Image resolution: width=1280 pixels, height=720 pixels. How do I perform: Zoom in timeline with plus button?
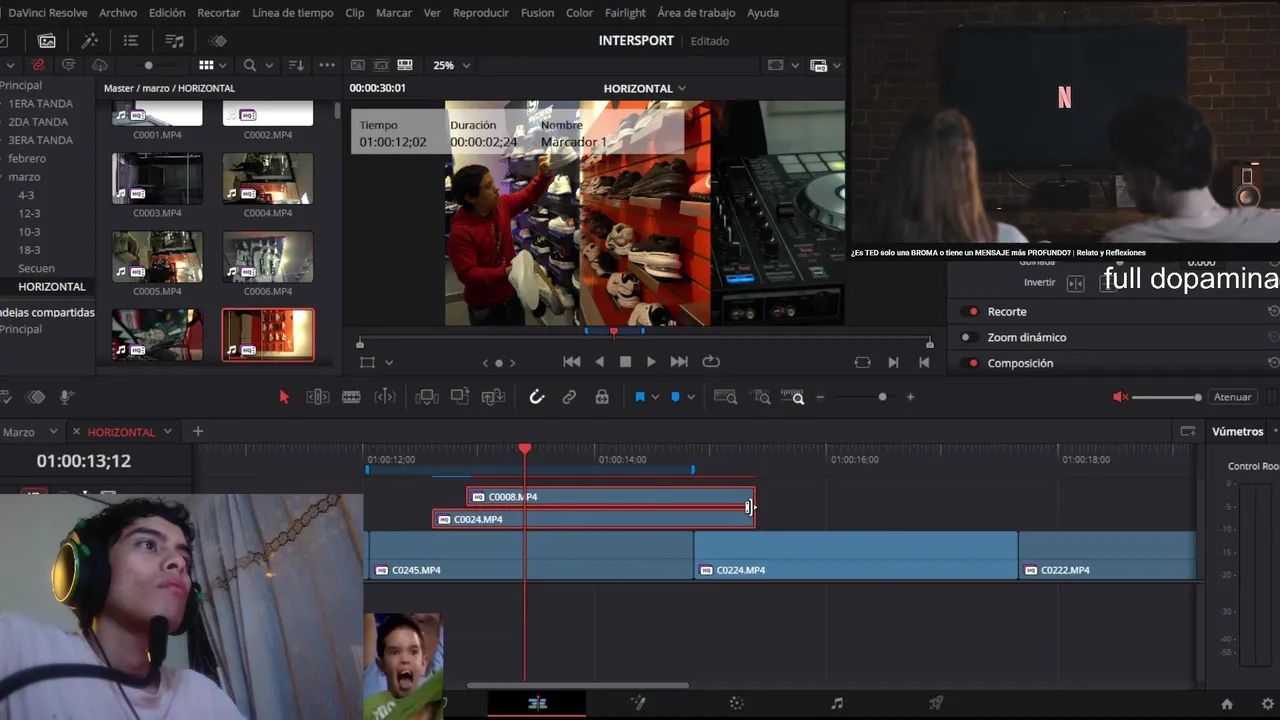coord(910,397)
